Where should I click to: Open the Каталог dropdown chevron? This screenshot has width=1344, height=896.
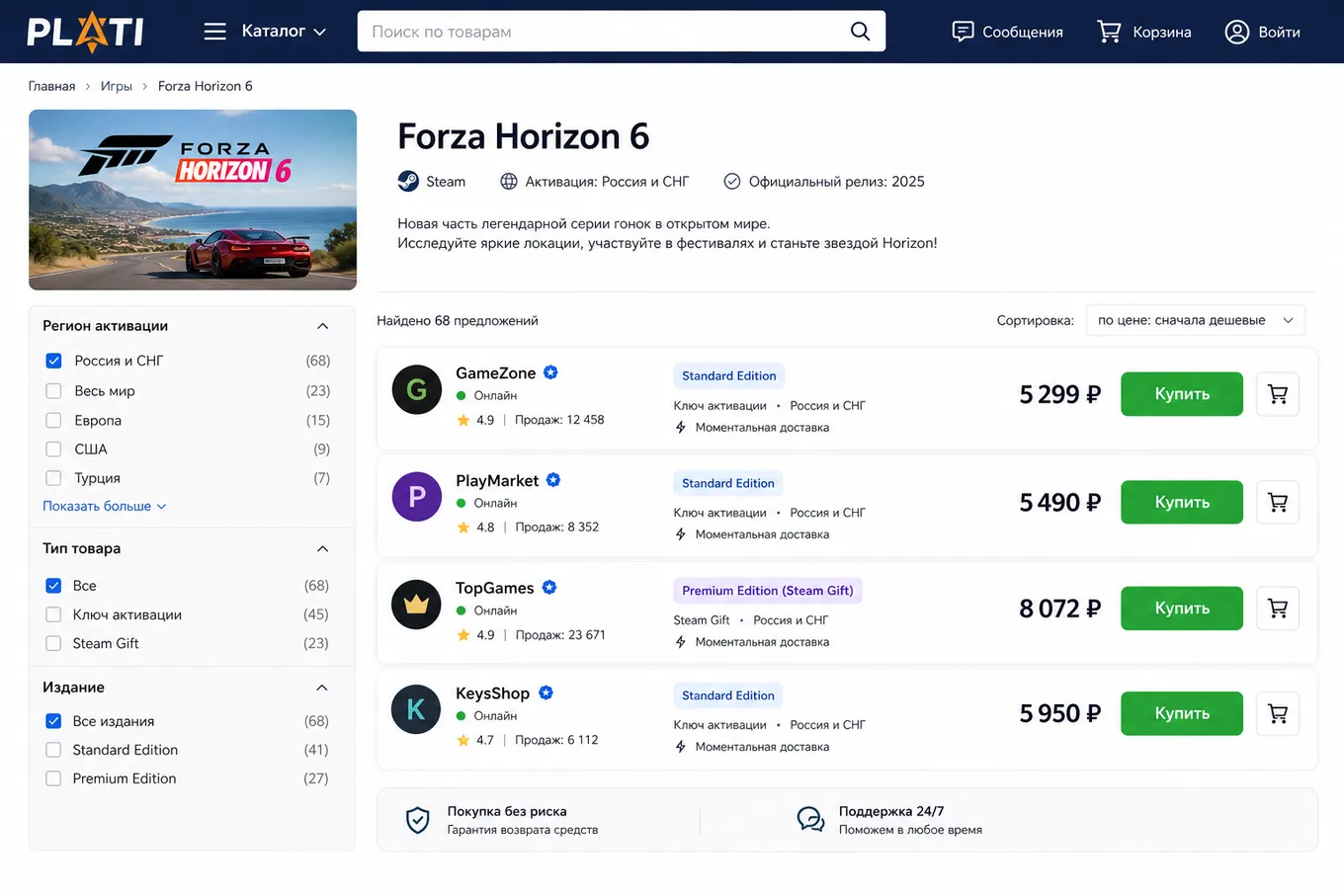[x=320, y=32]
